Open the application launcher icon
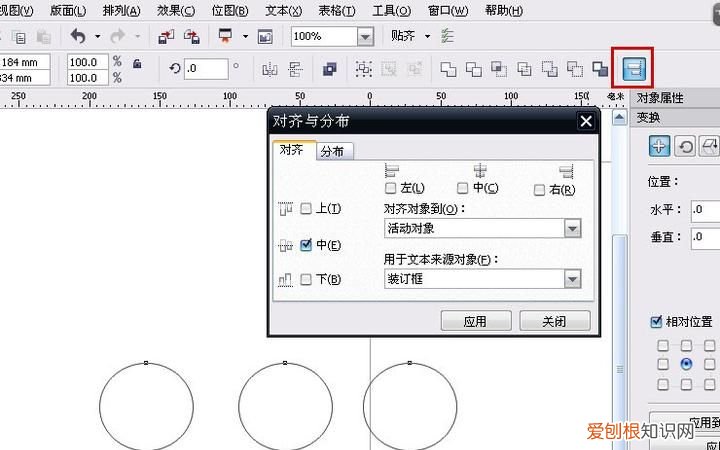Screen dimensions: 720x450 pos(225,36)
